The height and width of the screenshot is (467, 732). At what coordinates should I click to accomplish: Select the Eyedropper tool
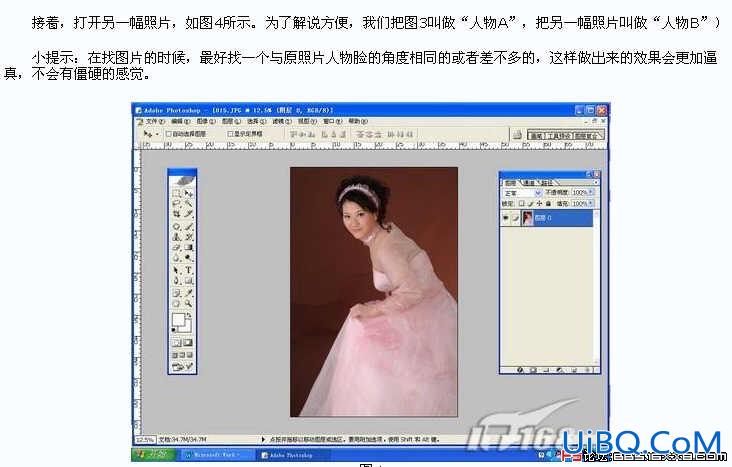coord(188,293)
